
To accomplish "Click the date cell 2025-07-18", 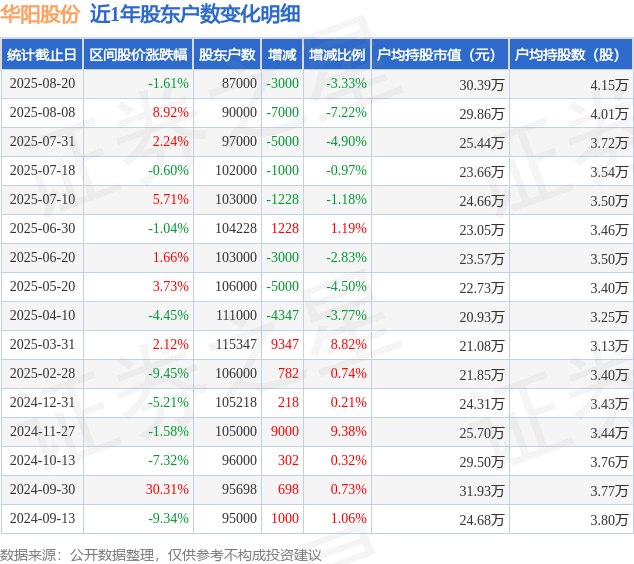I will [42, 170].
